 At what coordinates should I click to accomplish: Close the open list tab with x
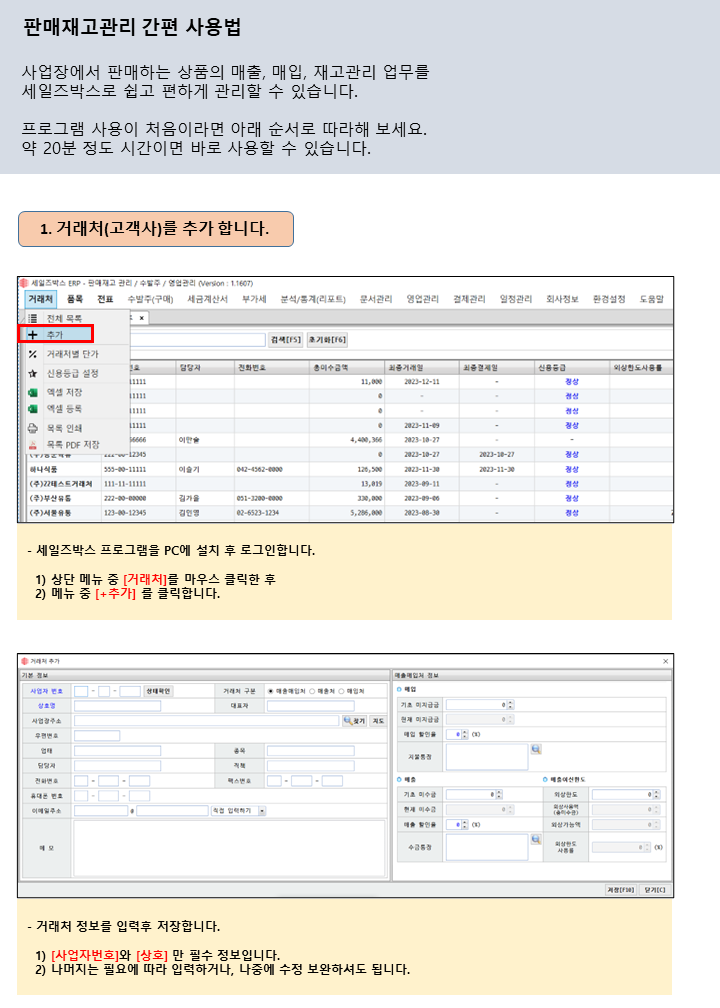(141, 318)
